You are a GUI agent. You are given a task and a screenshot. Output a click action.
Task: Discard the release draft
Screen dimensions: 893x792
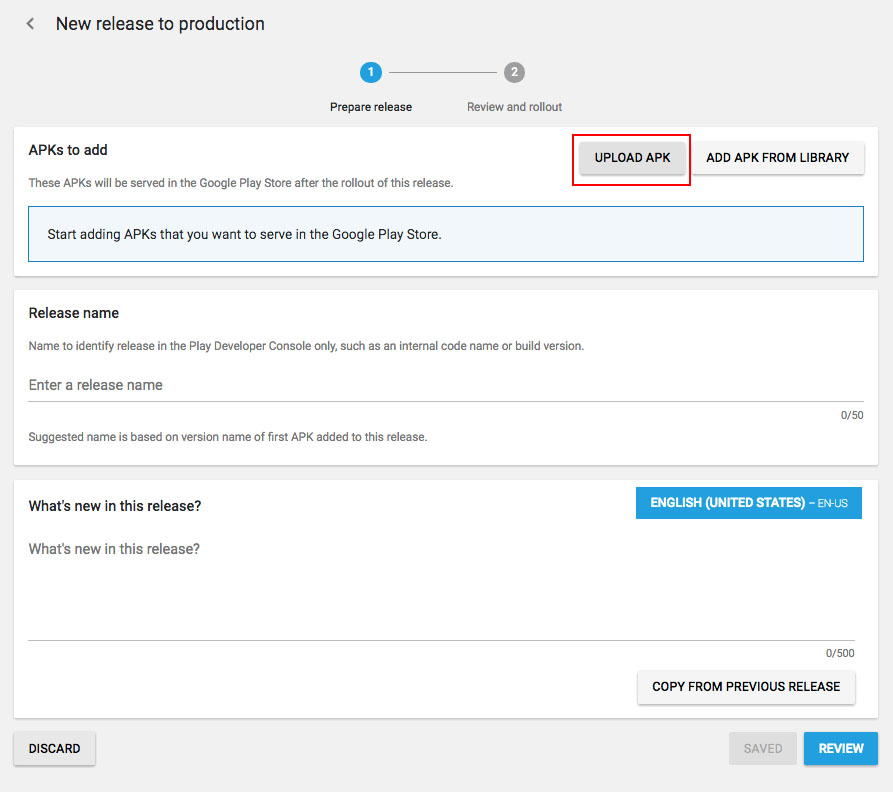(54, 749)
